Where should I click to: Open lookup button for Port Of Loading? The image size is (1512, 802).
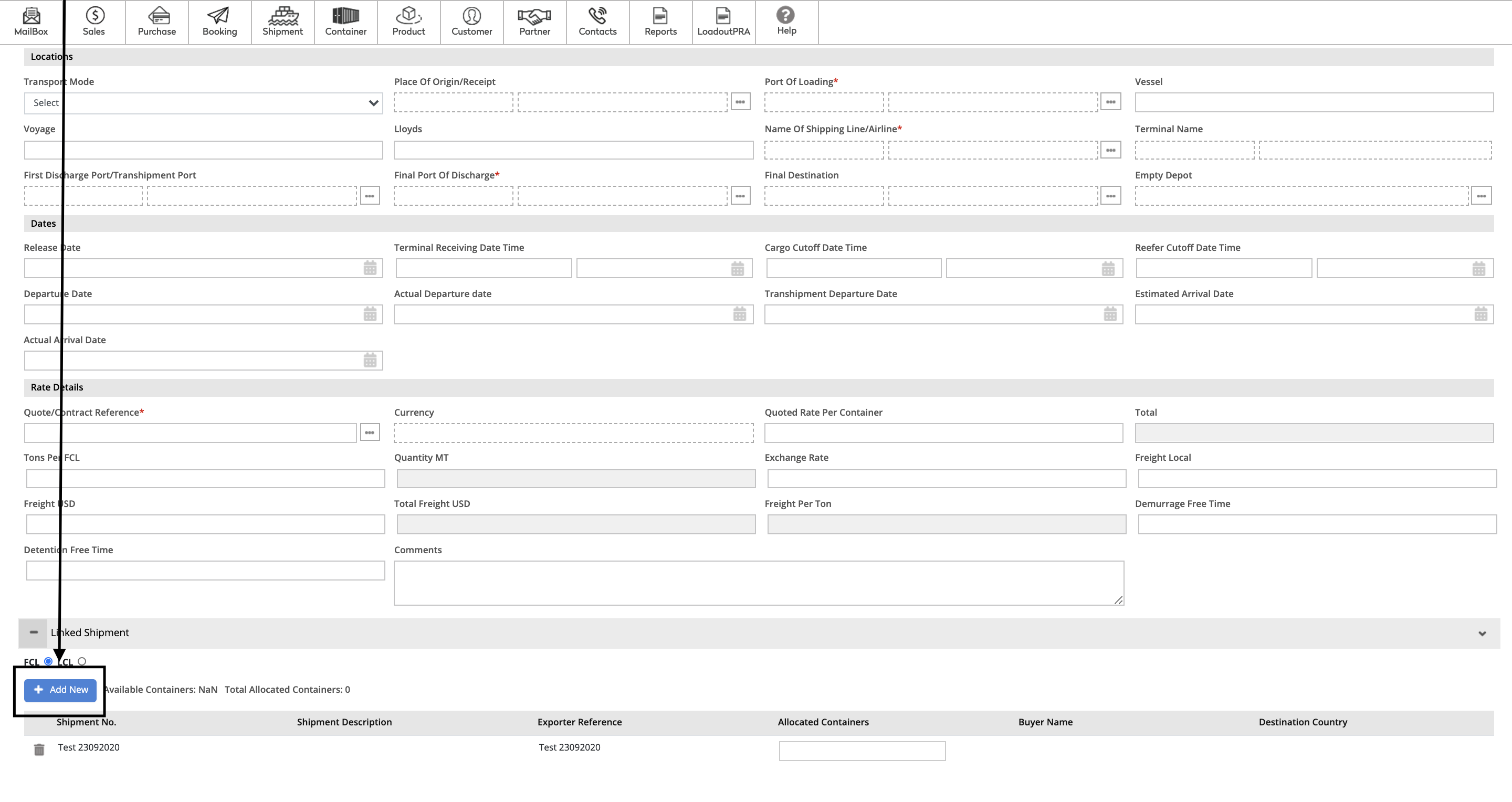1110,102
